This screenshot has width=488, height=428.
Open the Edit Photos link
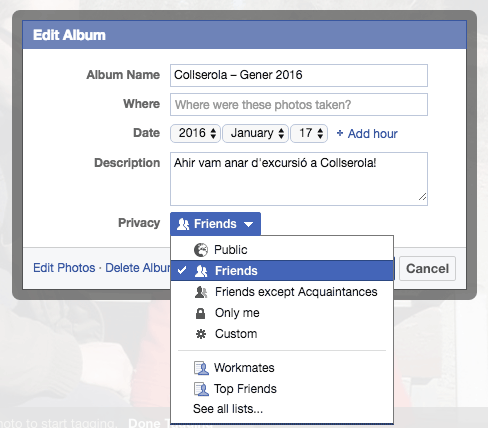(x=64, y=268)
